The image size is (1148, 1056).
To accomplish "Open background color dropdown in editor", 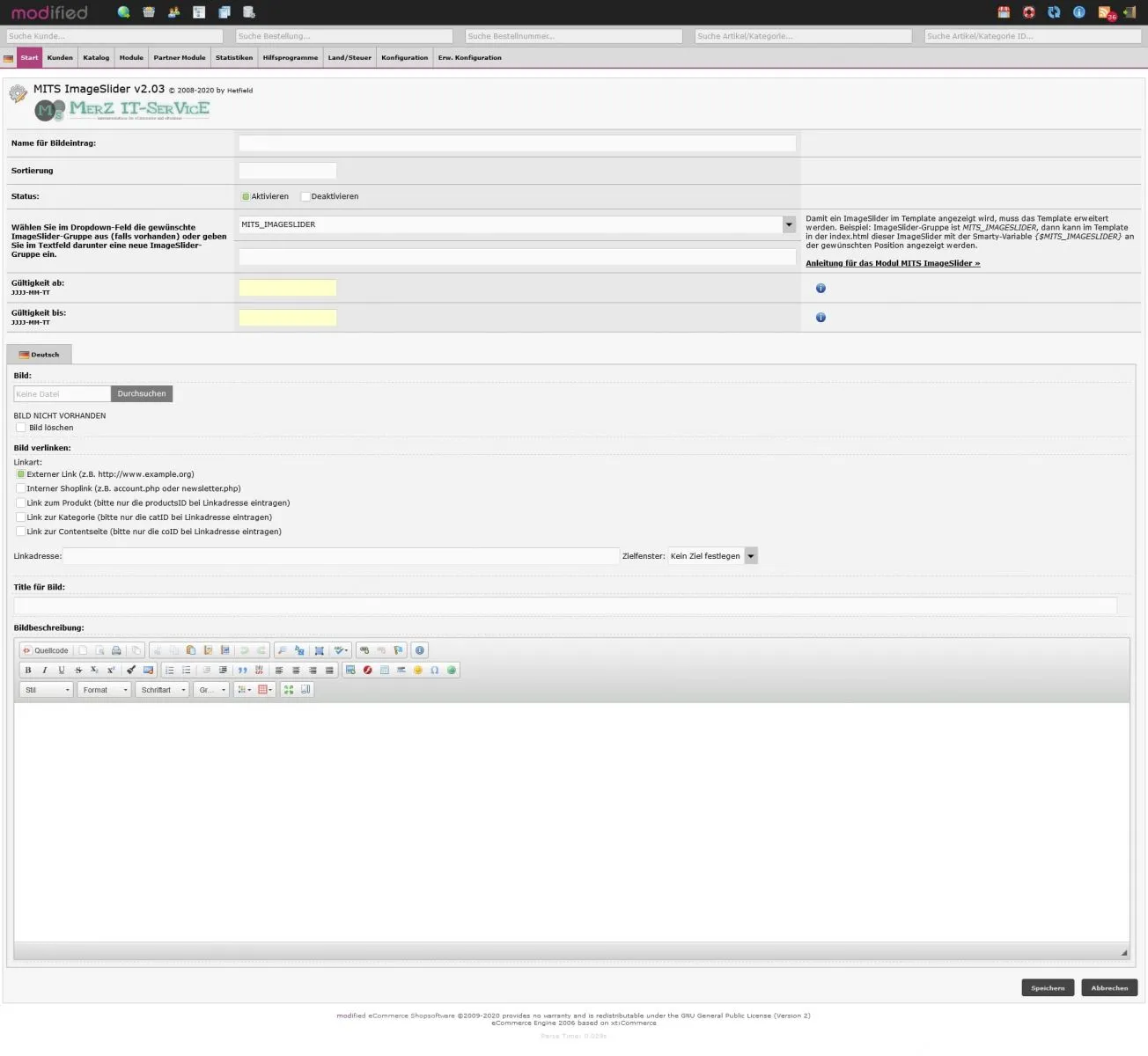I will click(265, 690).
